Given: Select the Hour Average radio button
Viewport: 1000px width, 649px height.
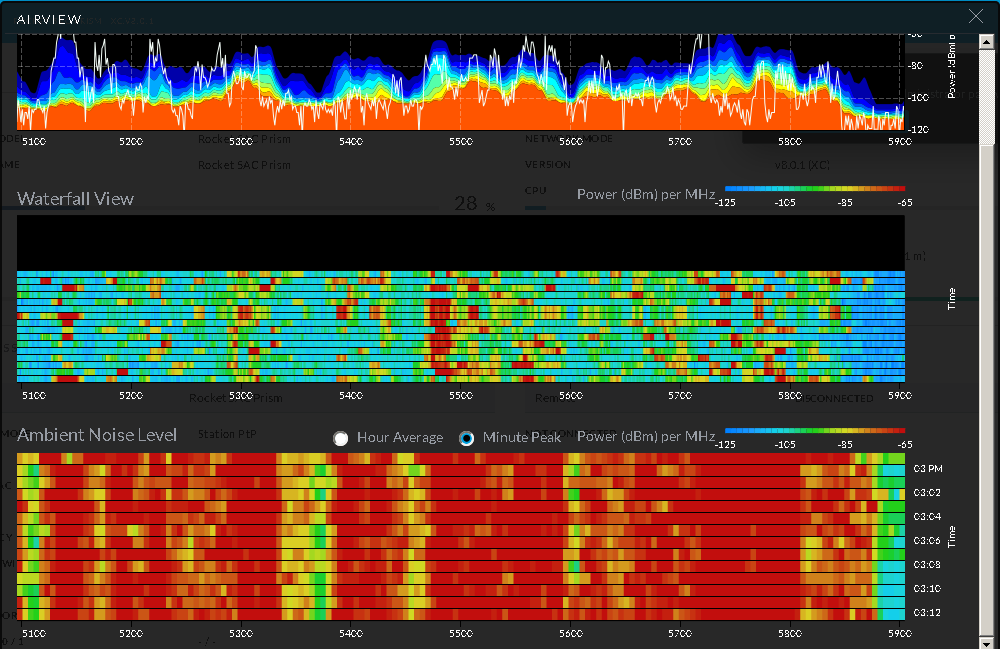Looking at the screenshot, I should pyautogui.click(x=341, y=439).
